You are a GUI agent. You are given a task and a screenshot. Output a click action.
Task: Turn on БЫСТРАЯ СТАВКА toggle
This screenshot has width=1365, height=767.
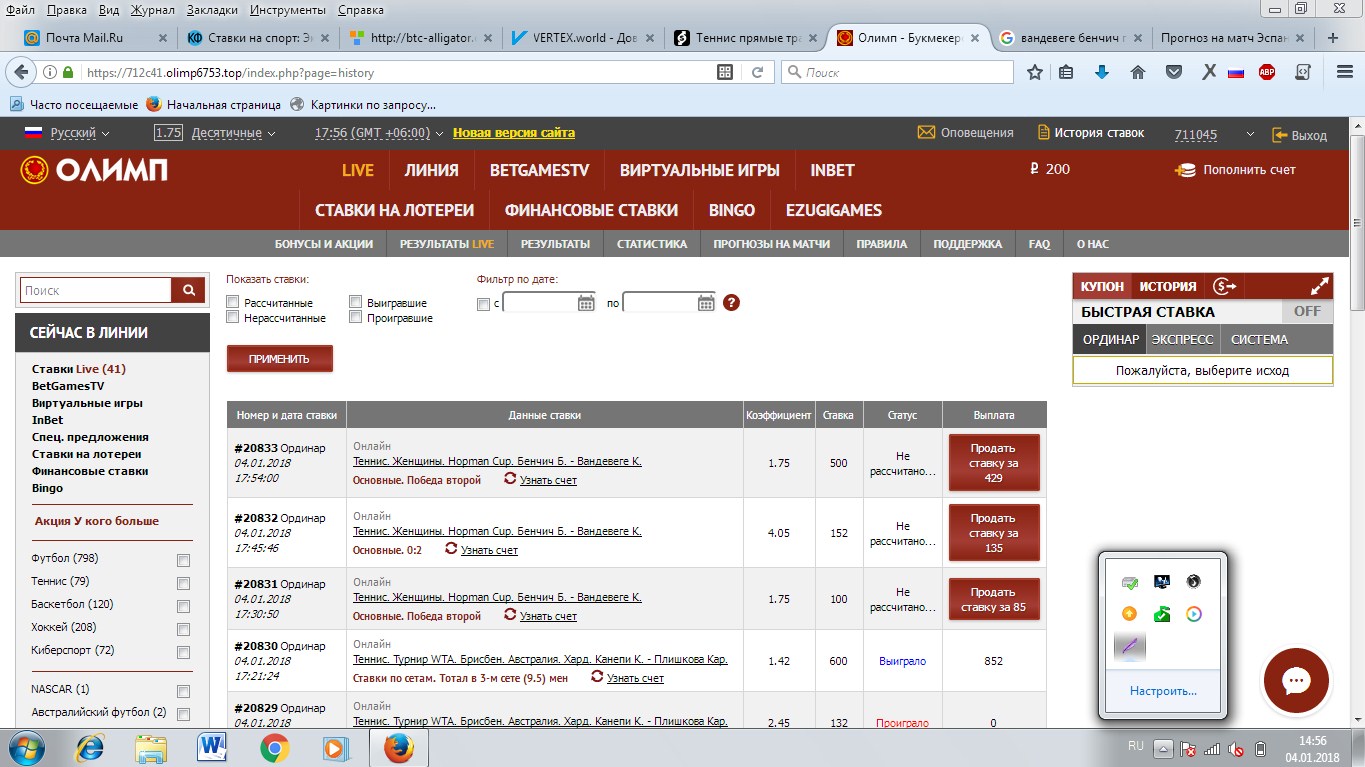[1307, 311]
